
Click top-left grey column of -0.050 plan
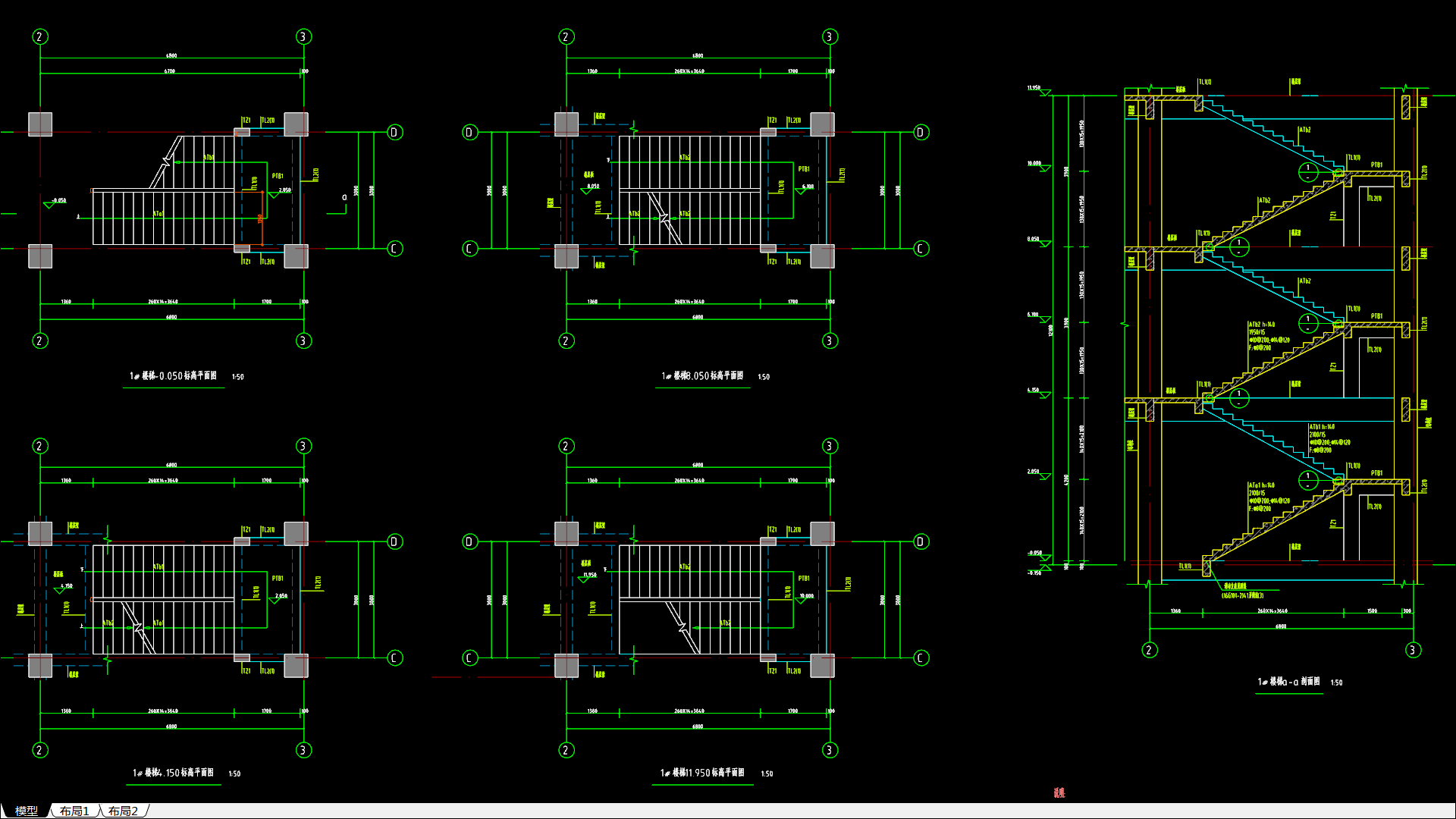40,124
